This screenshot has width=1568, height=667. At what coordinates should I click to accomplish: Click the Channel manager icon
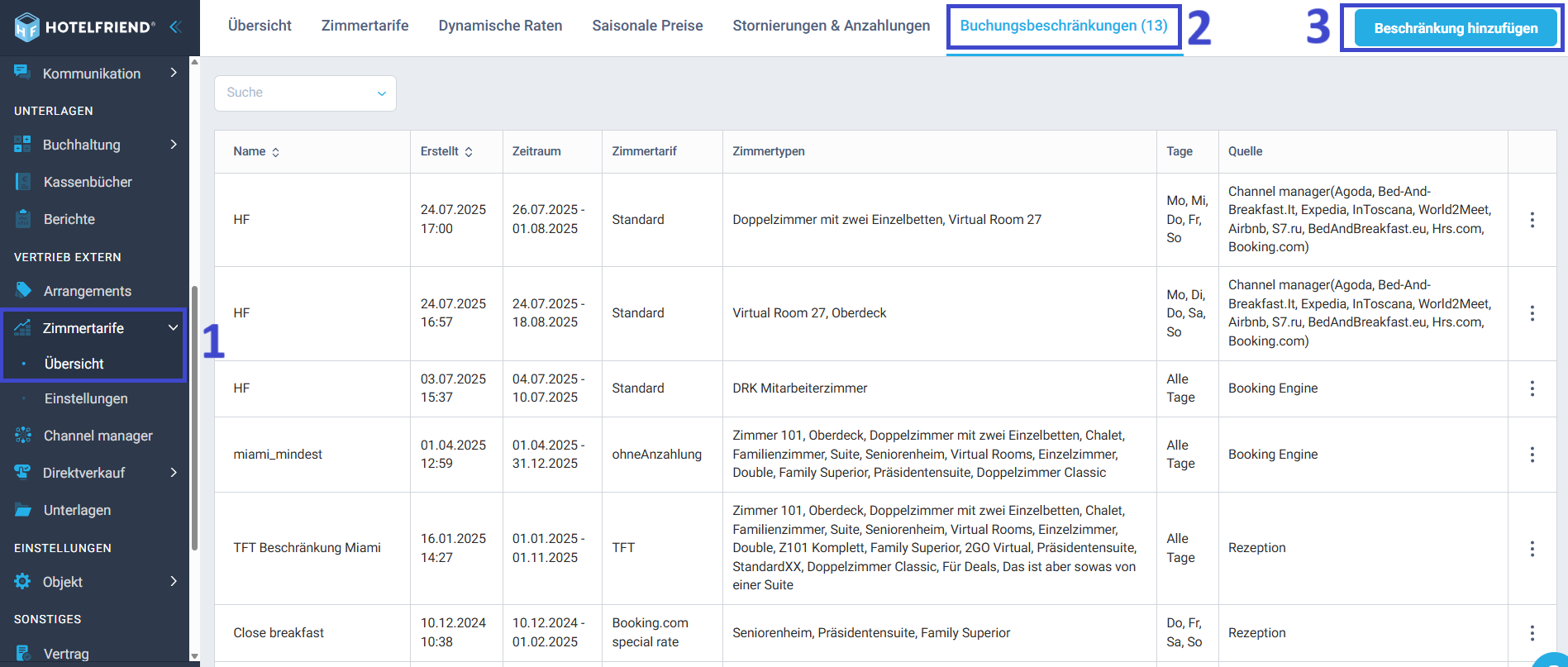tap(23, 435)
